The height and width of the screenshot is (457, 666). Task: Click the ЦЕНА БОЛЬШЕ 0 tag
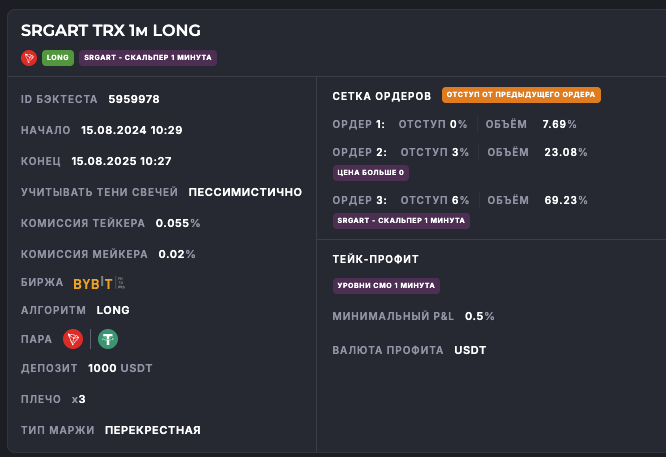pos(372,173)
